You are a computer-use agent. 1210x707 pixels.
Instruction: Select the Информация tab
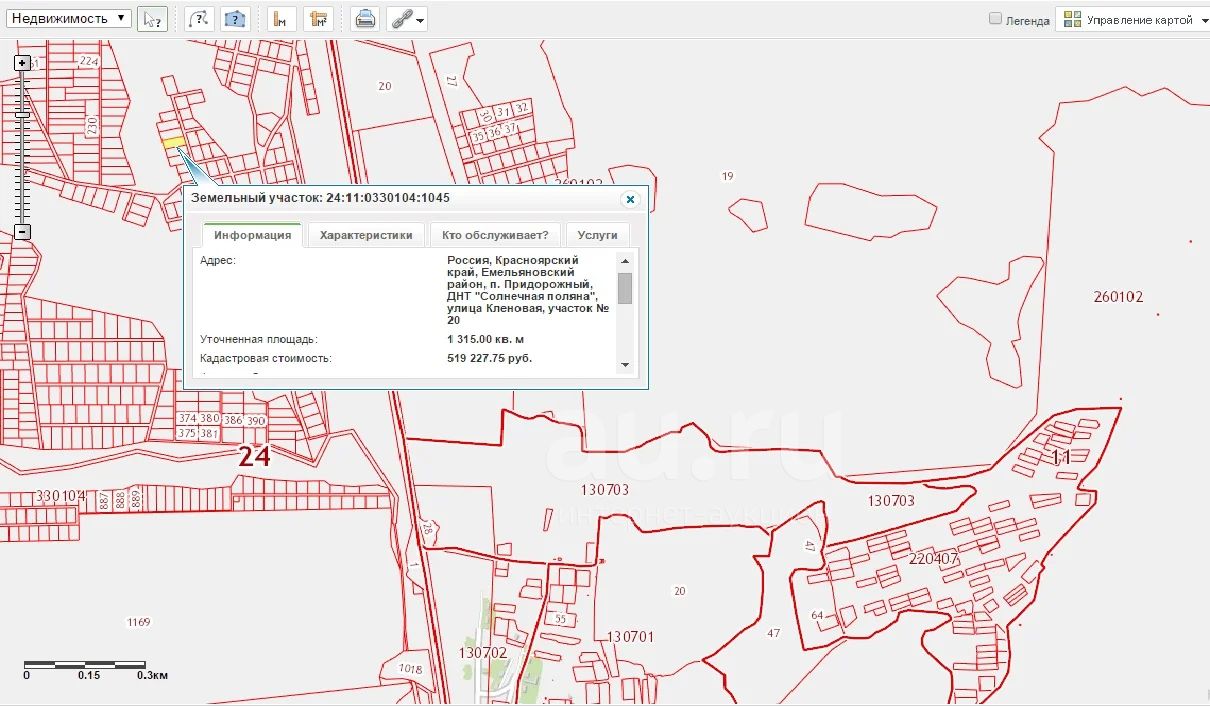click(252, 235)
